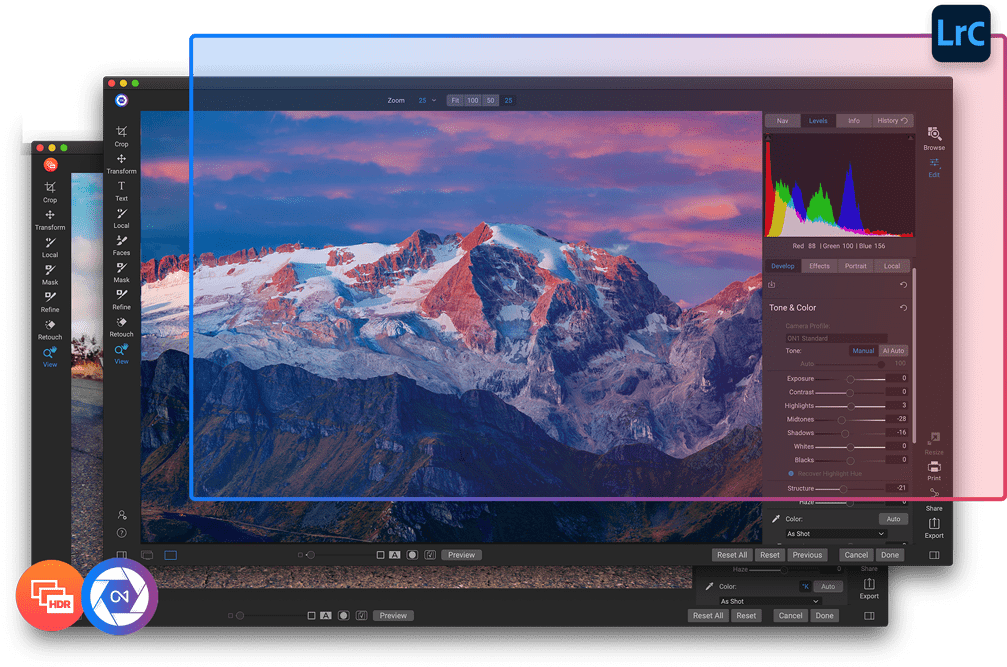Image resolution: width=1007 pixels, height=667 pixels.
Task: Click the Fit zoom button
Action: point(455,100)
